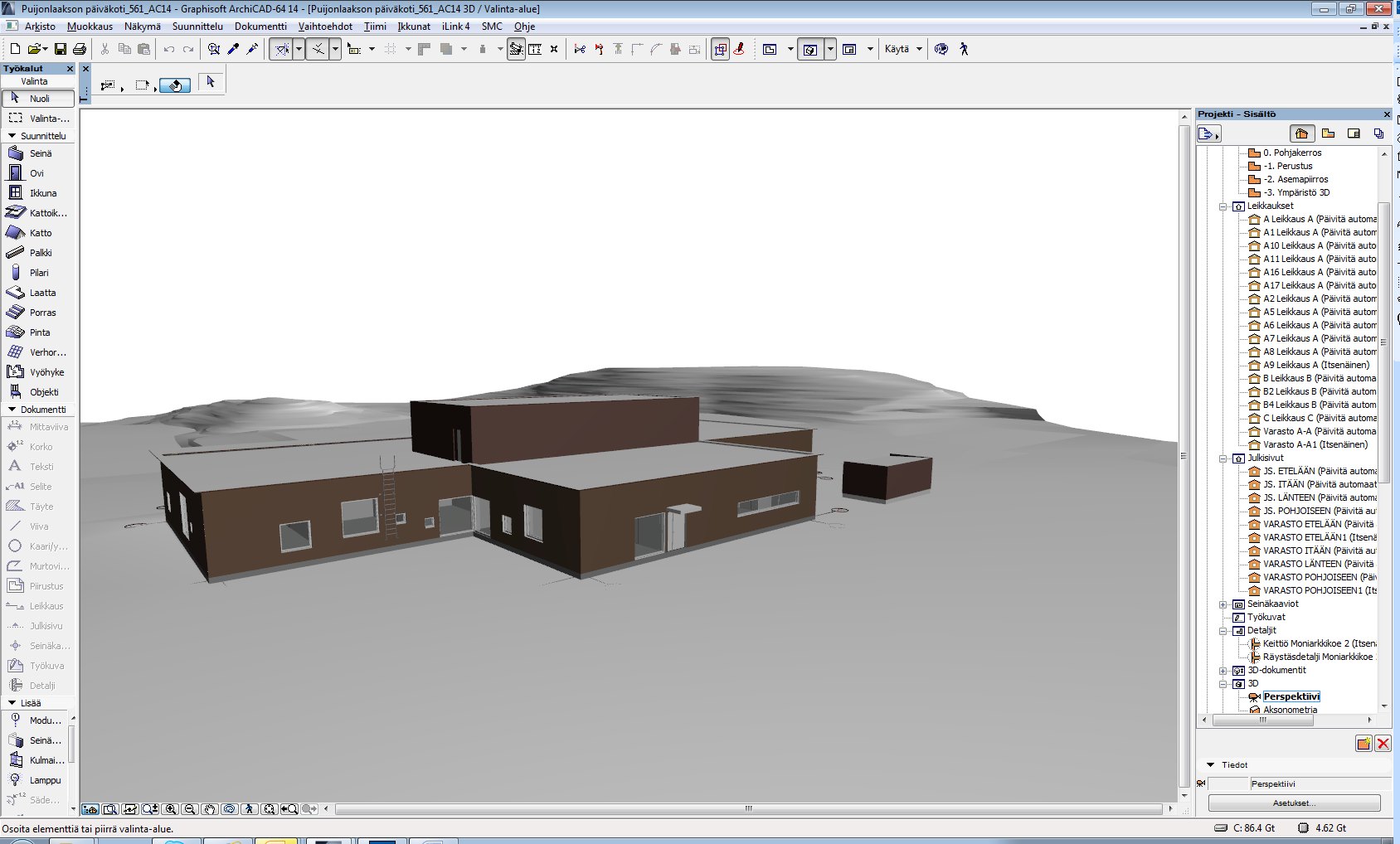
Task: Collapse the Suunnittelu toolbox section
Action: tap(12, 136)
